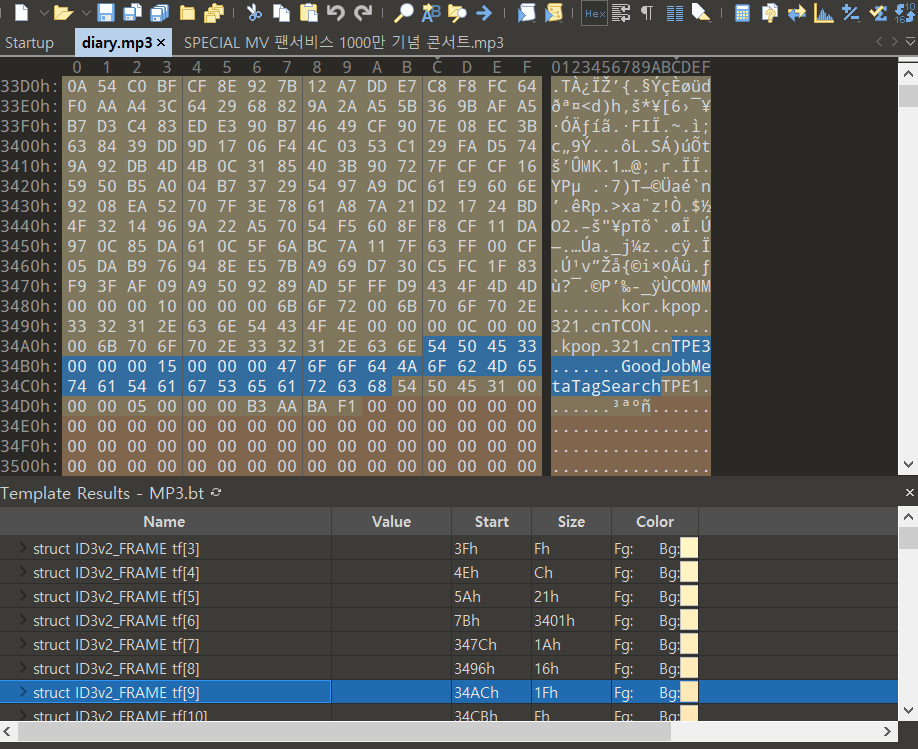Click the 34B0h address row label

(x=30, y=367)
